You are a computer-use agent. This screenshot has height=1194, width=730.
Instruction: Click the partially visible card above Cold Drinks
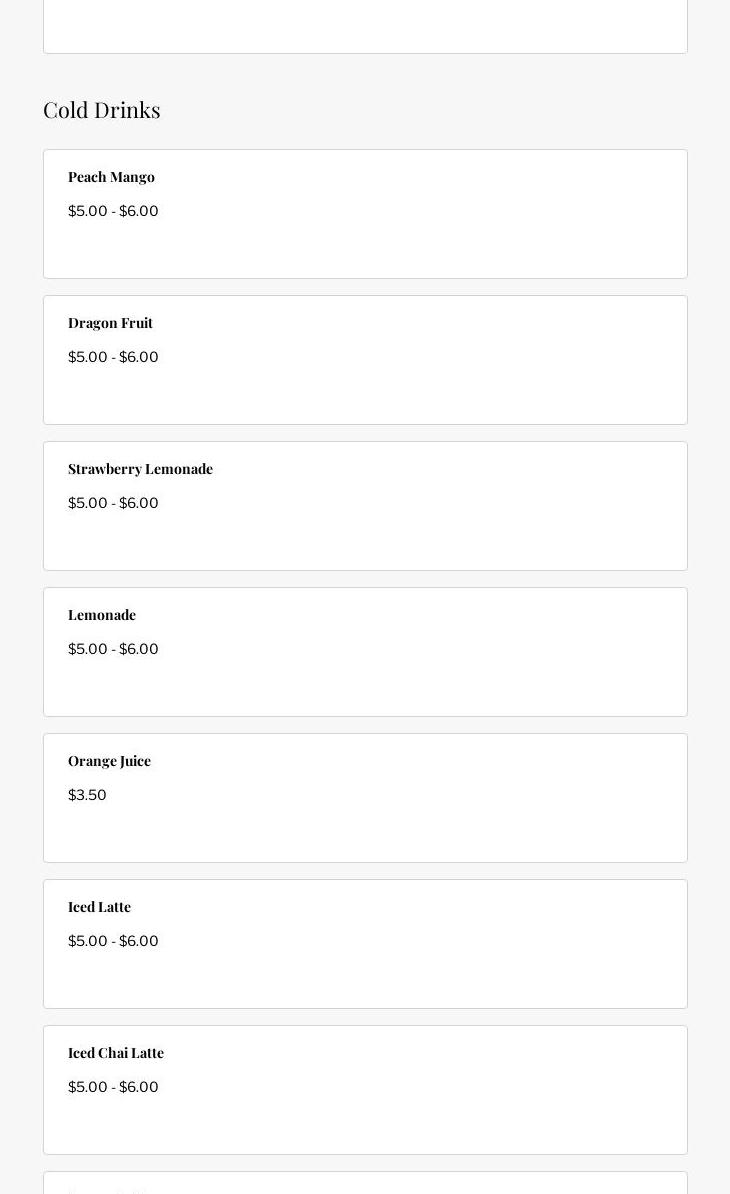[365, 26]
